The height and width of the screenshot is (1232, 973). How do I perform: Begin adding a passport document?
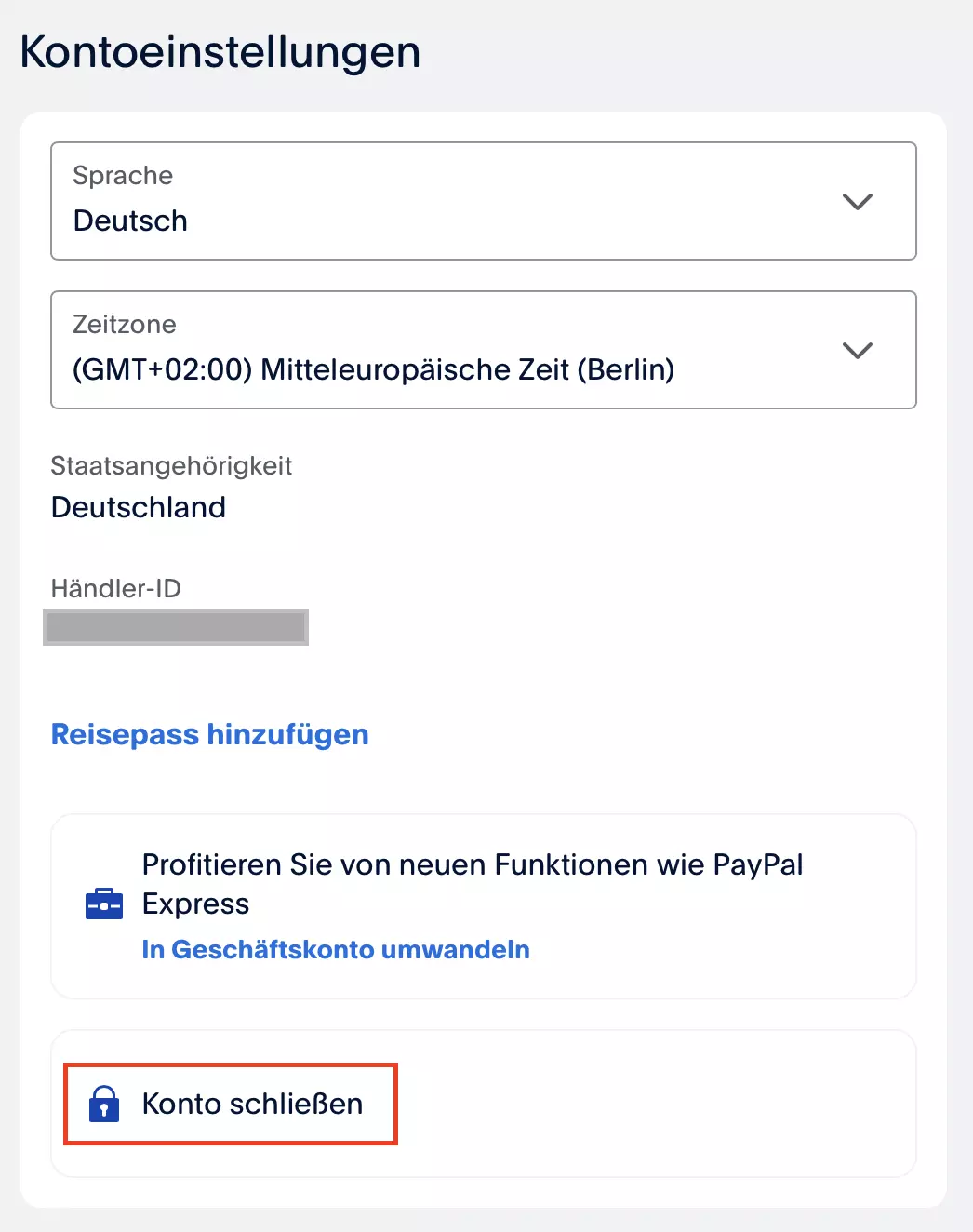209,734
